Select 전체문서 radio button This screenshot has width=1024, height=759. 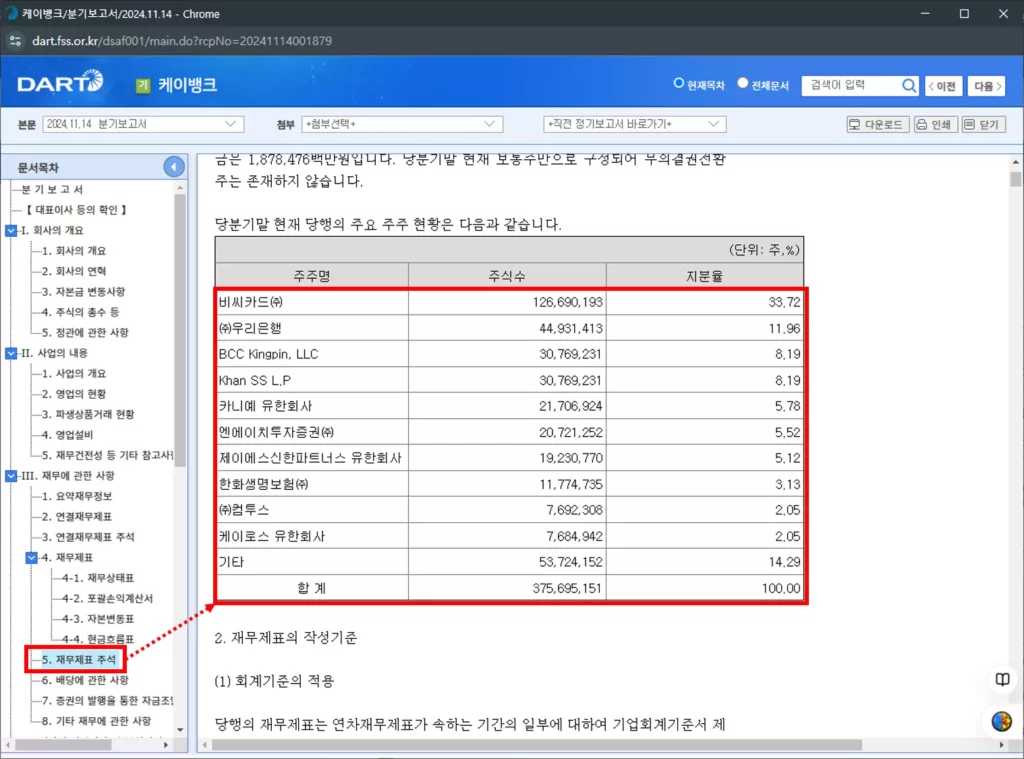(x=743, y=84)
